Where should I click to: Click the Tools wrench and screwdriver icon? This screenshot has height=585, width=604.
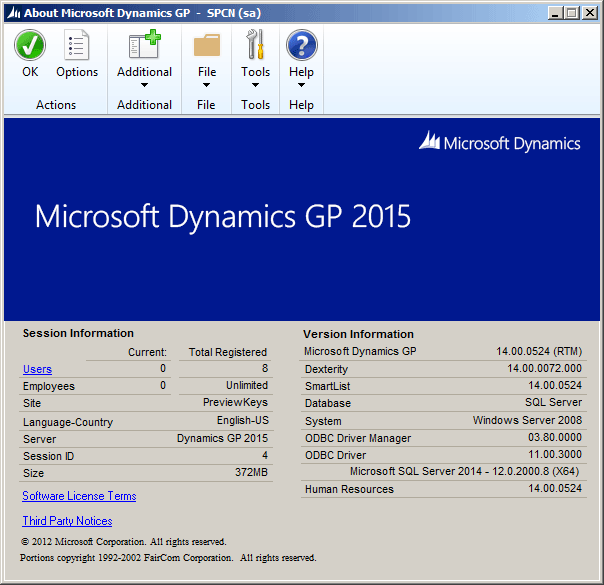[255, 45]
